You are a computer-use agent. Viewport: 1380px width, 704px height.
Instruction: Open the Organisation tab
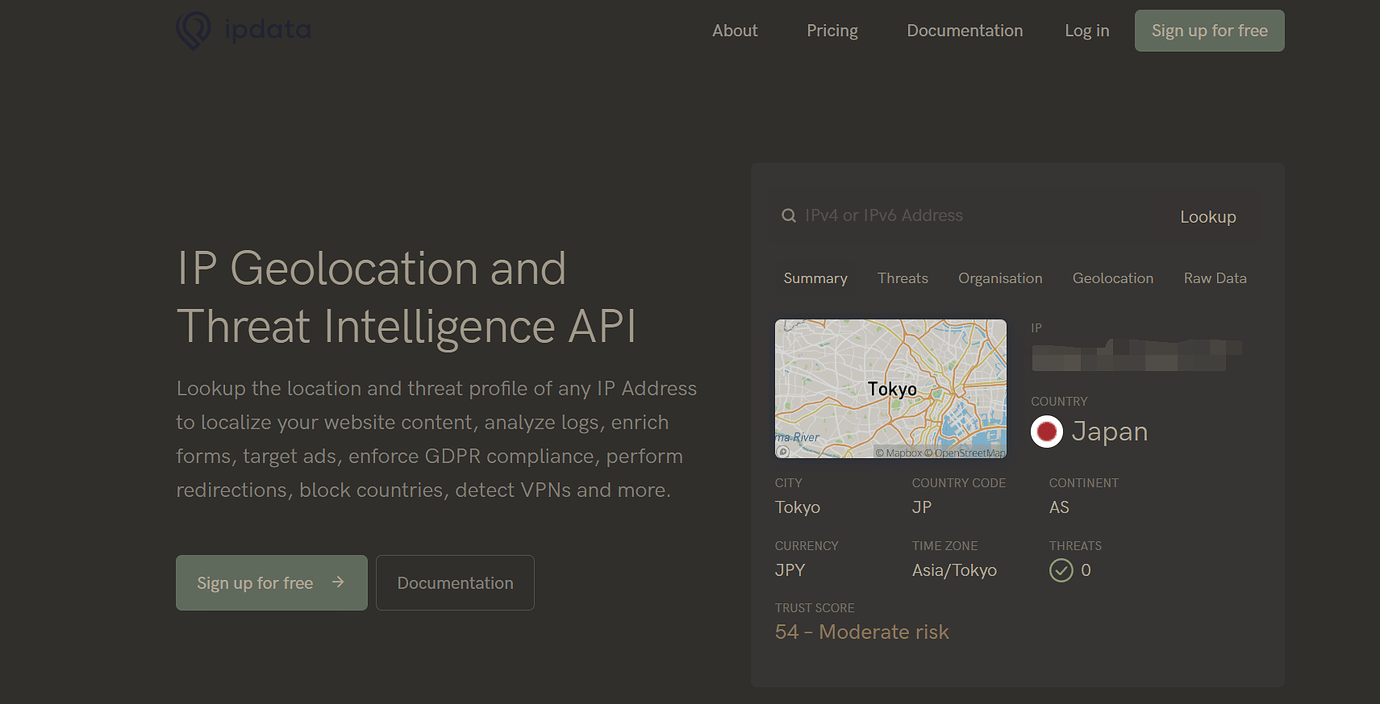(1000, 279)
